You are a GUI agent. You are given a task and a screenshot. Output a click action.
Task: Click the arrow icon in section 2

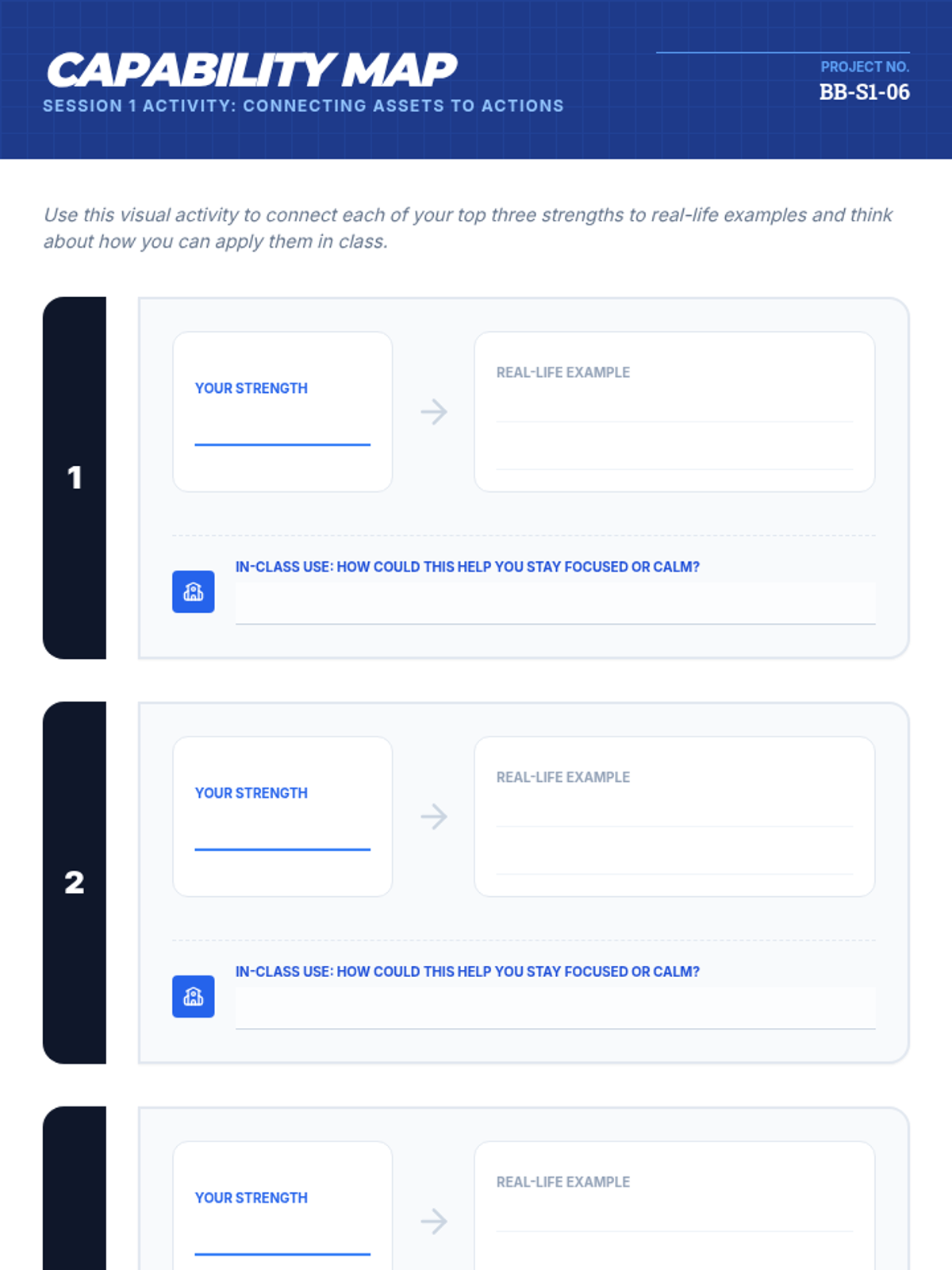(434, 816)
